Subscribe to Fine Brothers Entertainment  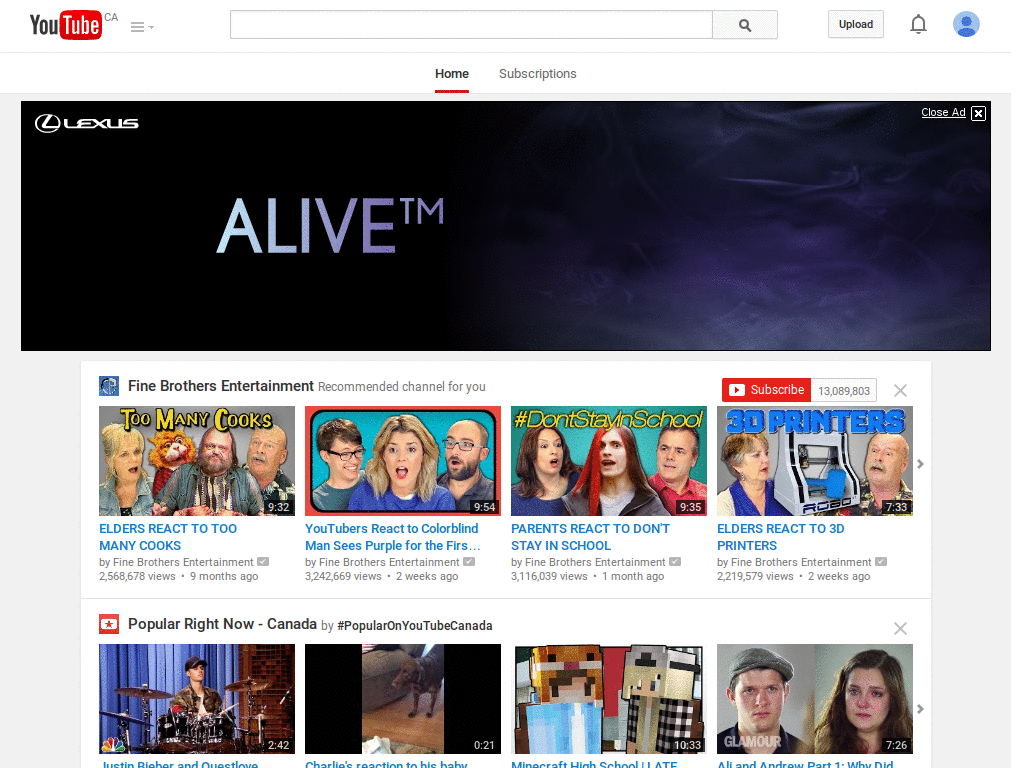click(766, 390)
